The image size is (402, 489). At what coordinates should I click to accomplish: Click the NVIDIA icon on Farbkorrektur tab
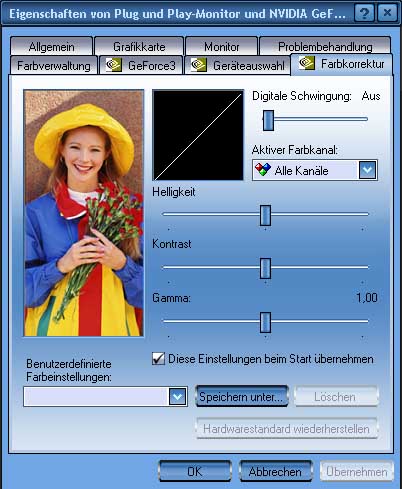(307, 63)
